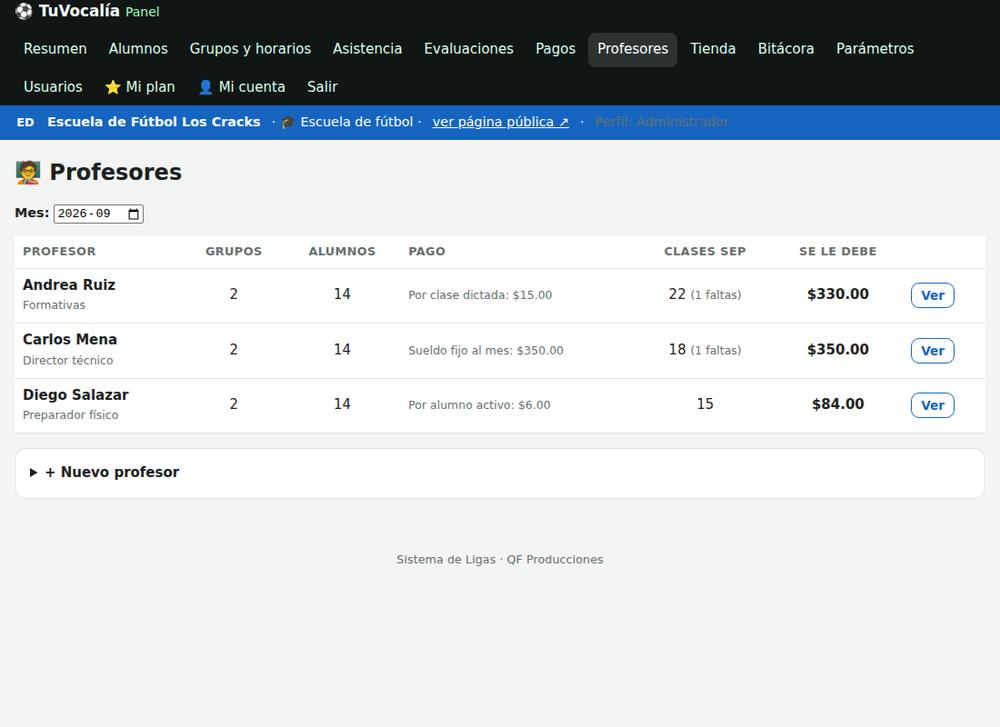This screenshot has width=1000, height=727.
Task: View Andrea Ruiz's details with Ver
Action: 932,295
